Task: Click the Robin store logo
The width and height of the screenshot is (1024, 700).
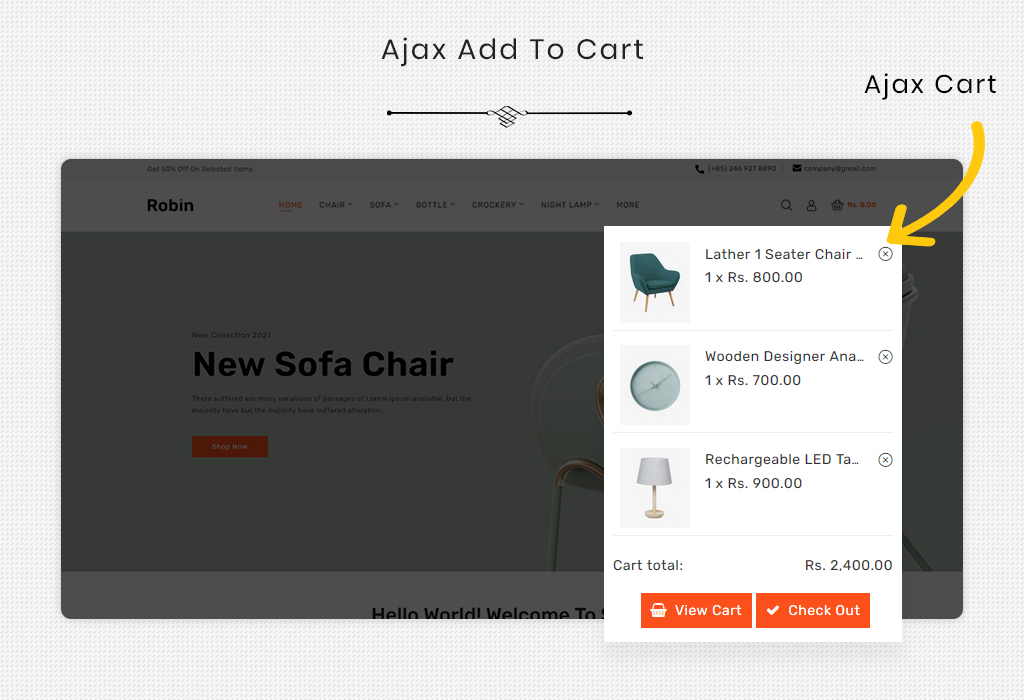Action: coord(170,205)
